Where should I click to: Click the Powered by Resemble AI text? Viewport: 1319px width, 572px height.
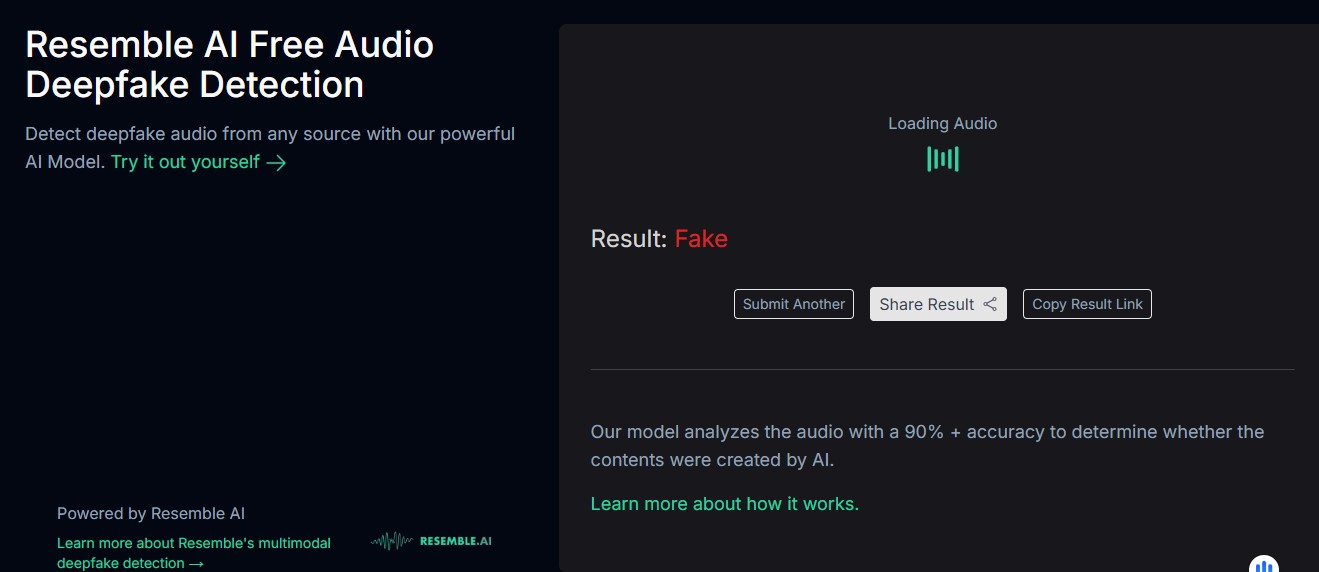click(151, 513)
